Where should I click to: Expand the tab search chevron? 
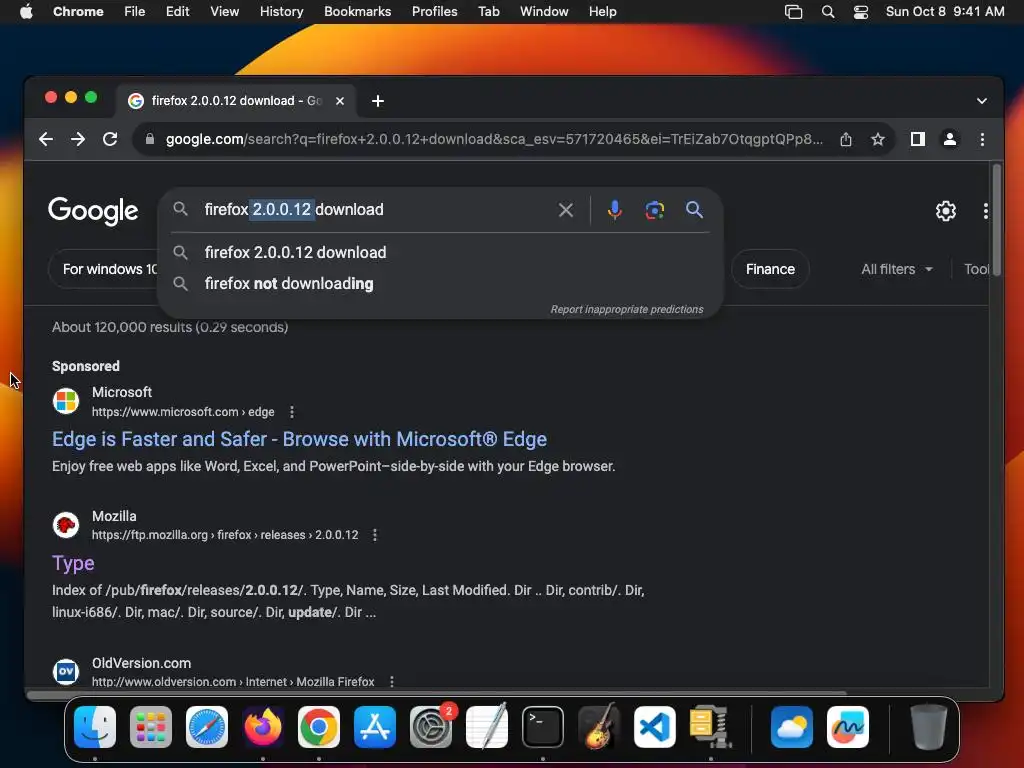982,101
